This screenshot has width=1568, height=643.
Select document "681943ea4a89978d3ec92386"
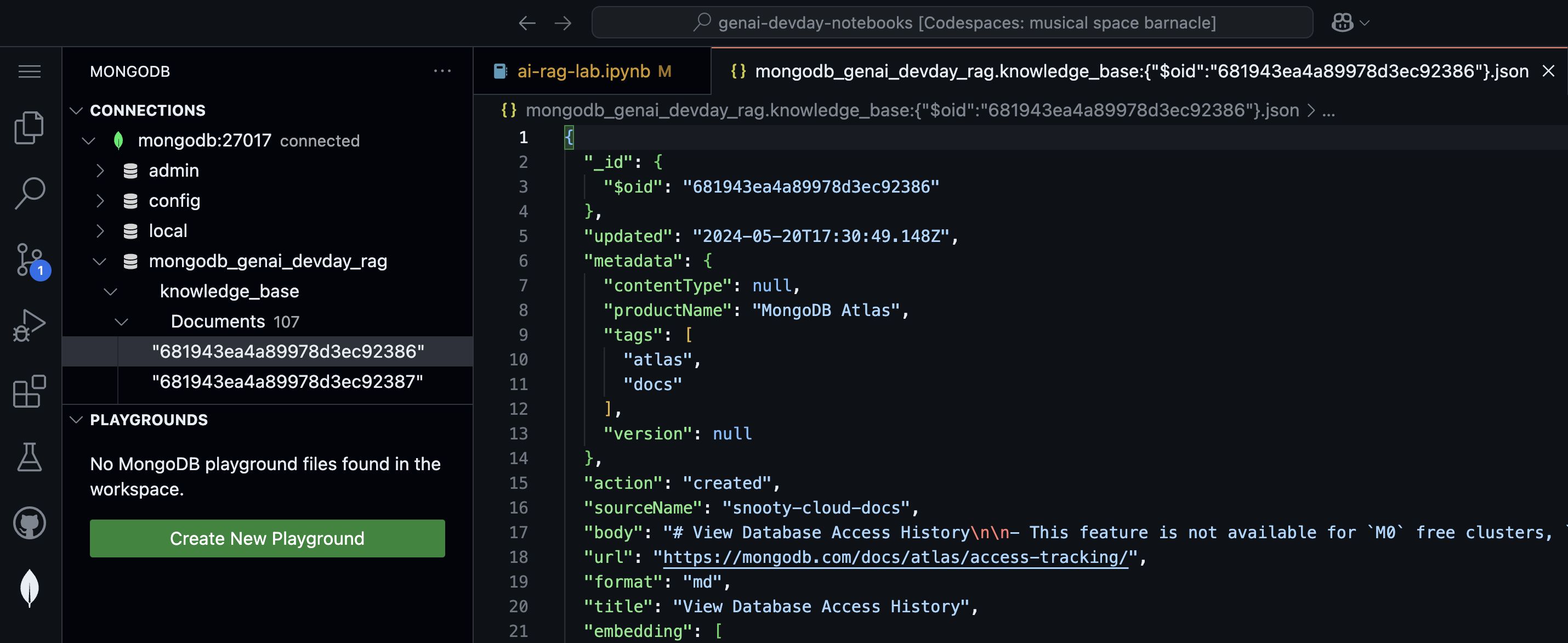coord(267,351)
